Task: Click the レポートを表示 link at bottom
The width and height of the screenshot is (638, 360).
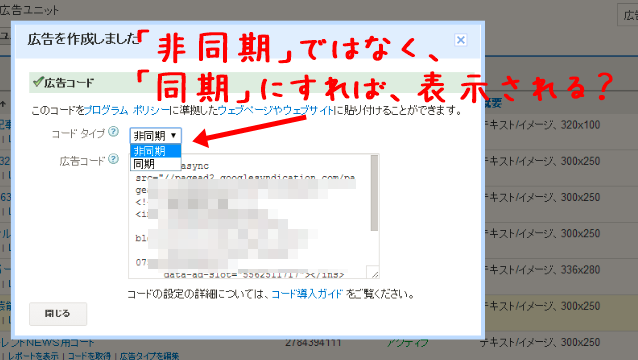Action: (33, 356)
